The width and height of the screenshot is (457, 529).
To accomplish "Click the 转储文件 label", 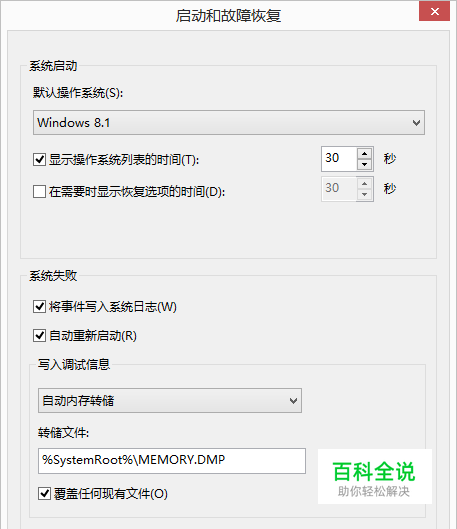I will coord(63,432).
